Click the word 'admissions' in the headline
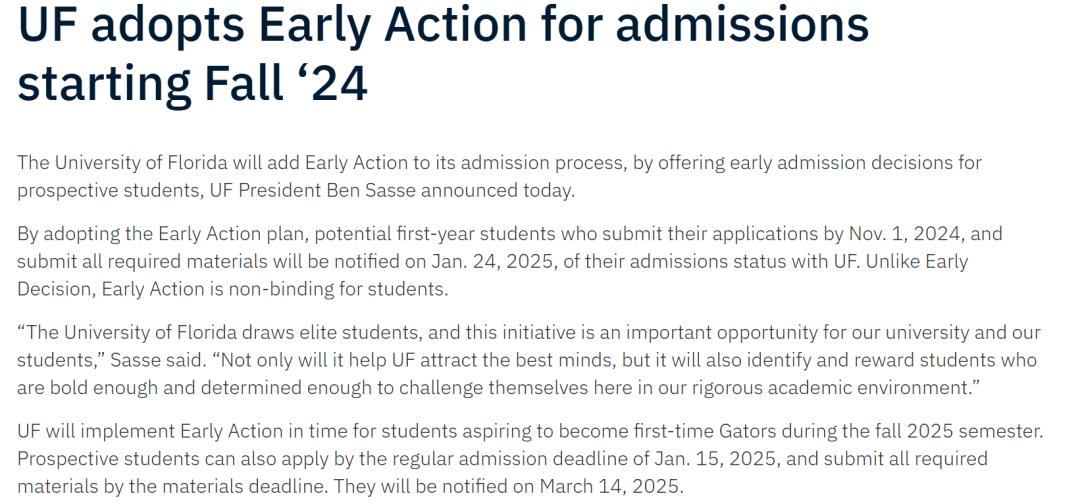 tap(742, 25)
